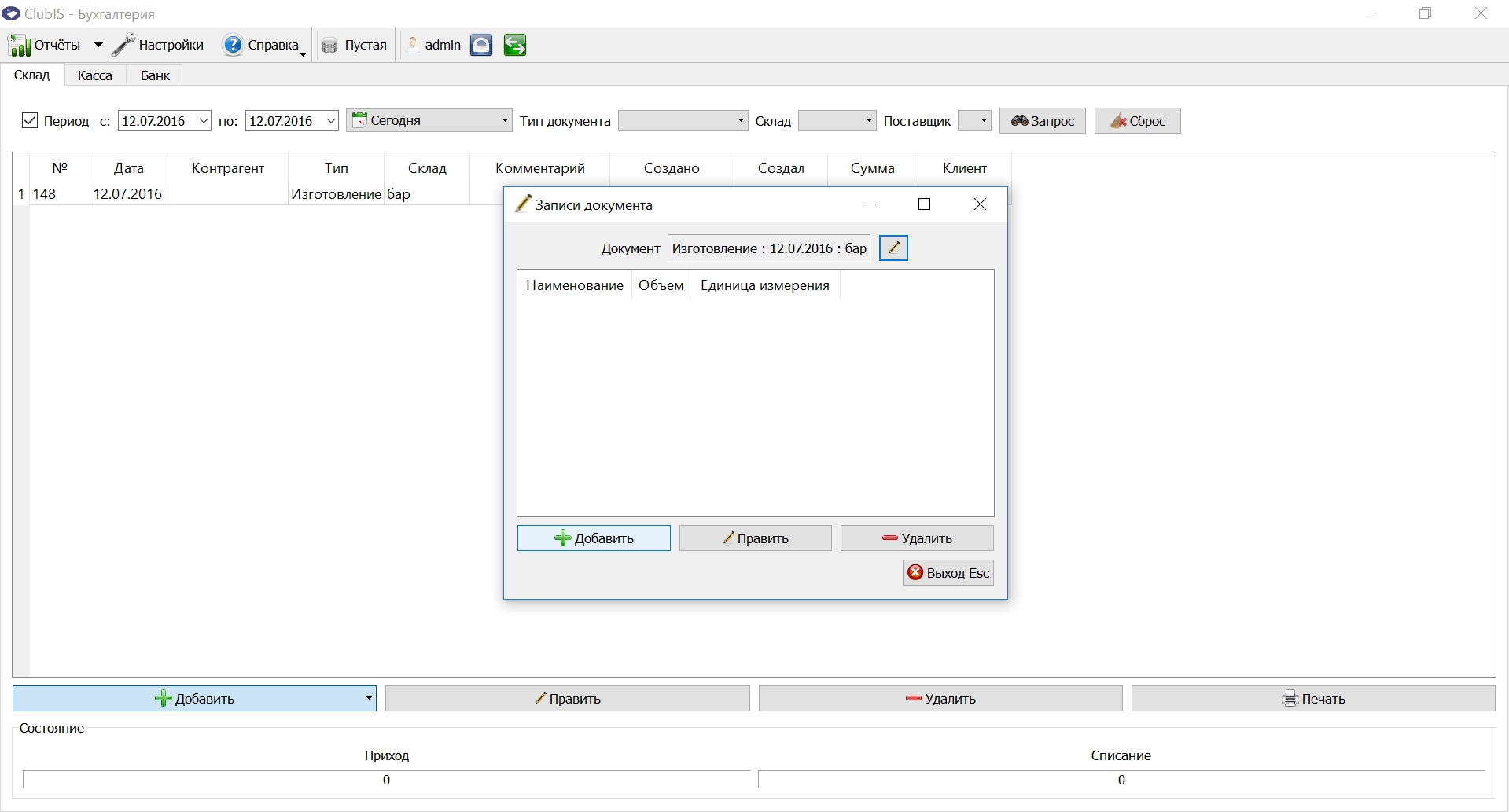Click the green switch-user arrow icon
Viewport: 1509px width, 812px height.
pyautogui.click(x=515, y=45)
